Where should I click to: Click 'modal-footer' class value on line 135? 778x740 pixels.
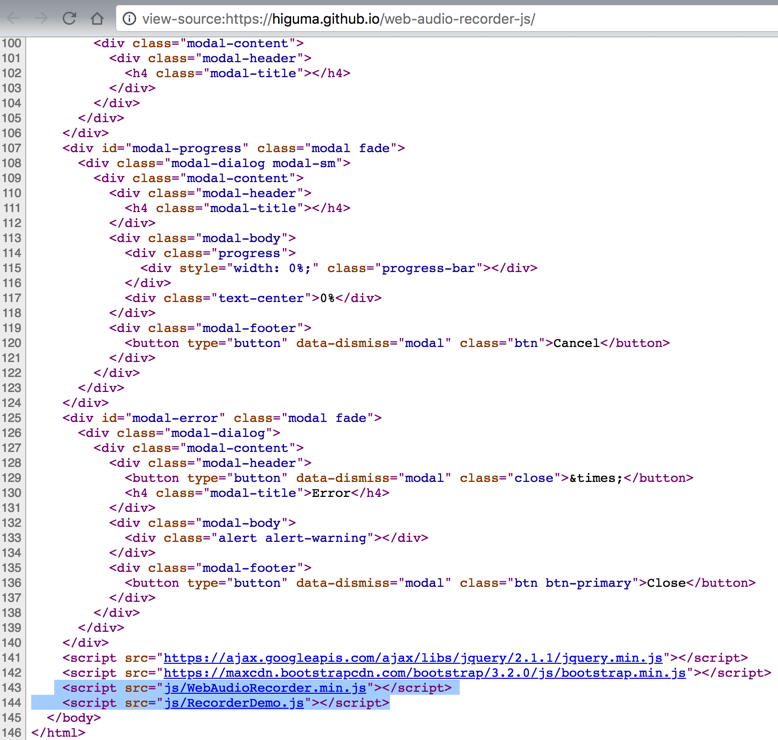coord(249,568)
